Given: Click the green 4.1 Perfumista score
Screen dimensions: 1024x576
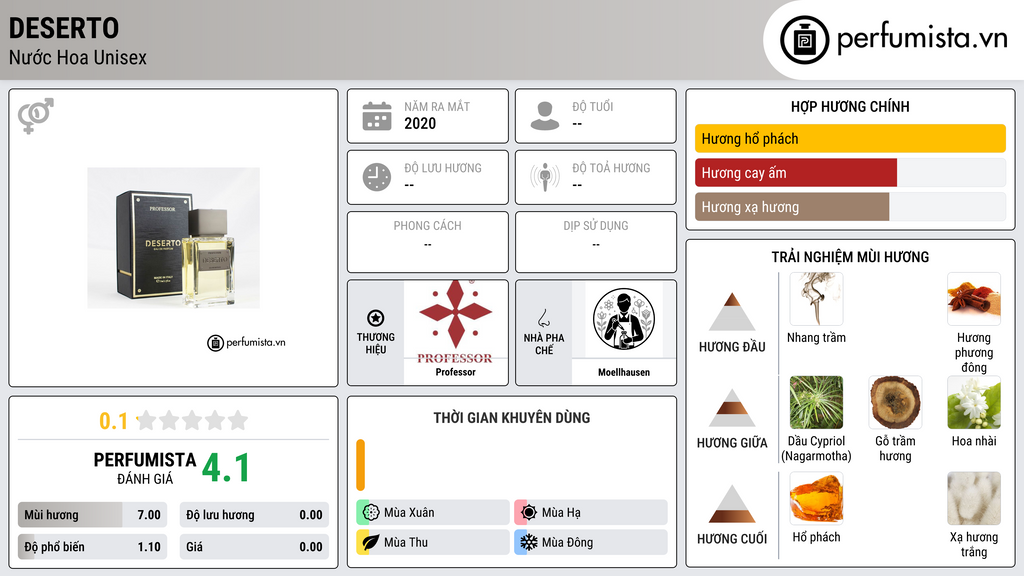Looking at the screenshot, I should pyautogui.click(x=225, y=468).
